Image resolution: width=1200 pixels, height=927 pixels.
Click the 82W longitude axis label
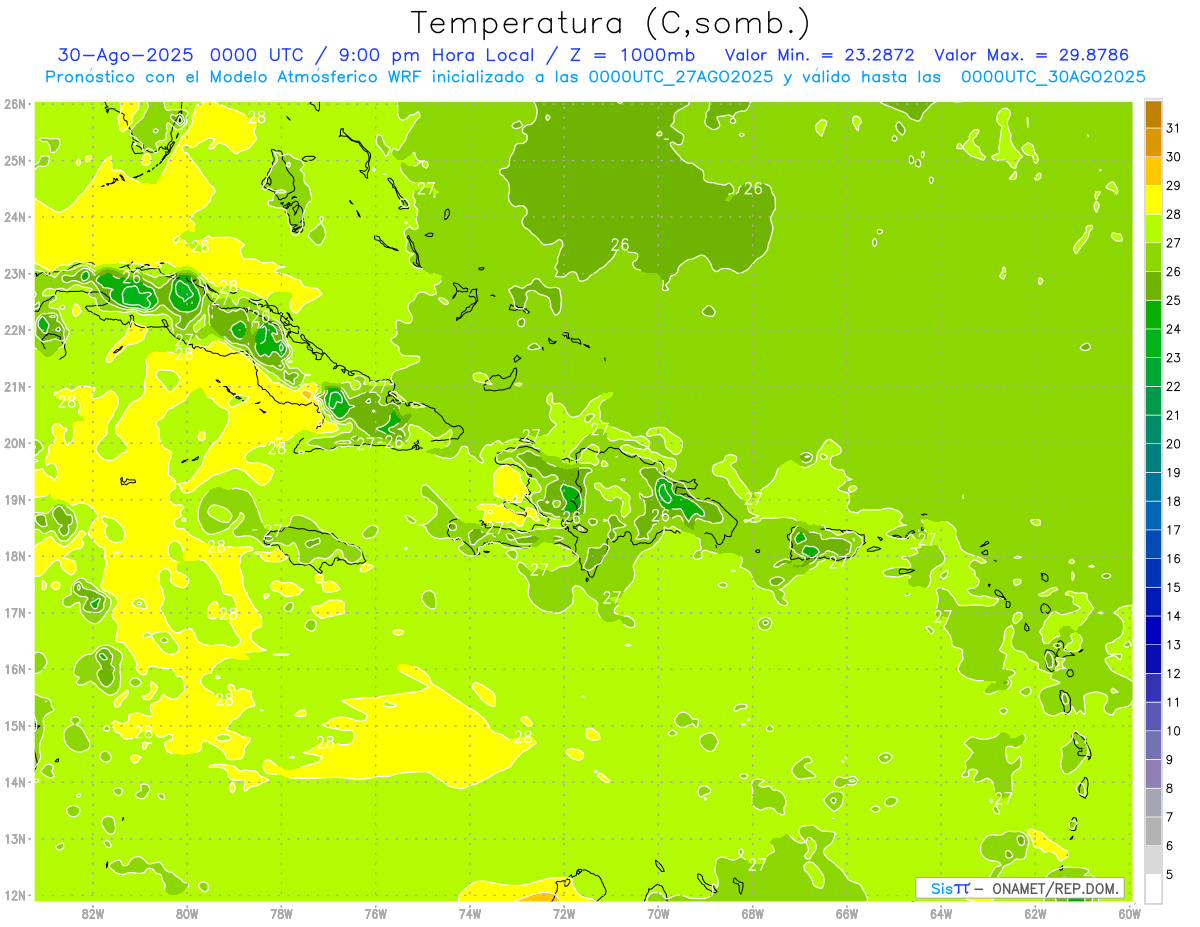click(92, 913)
